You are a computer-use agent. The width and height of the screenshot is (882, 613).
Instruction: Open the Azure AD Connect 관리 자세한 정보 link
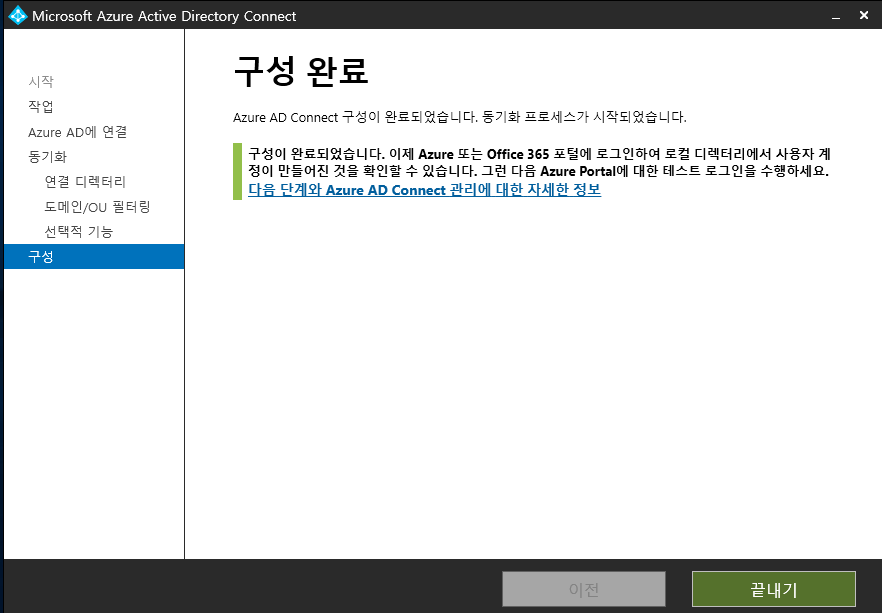(x=425, y=190)
